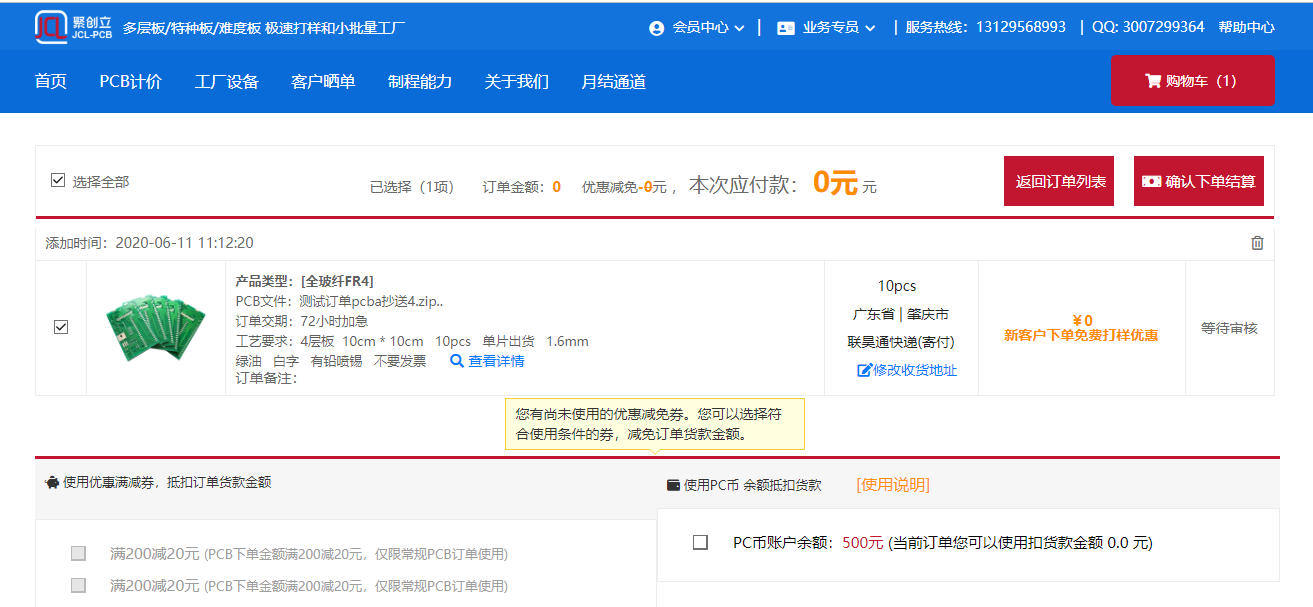This screenshot has height=607, width=1313.
Task: Click the JCL-PCB logo
Action: (73, 27)
